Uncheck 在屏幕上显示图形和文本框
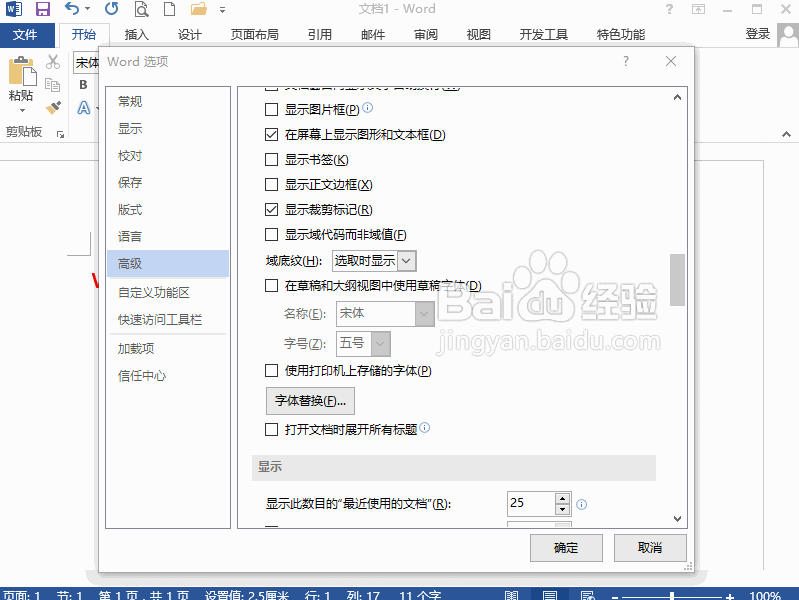This screenshot has height=600, width=799. pyautogui.click(x=272, y=135)
